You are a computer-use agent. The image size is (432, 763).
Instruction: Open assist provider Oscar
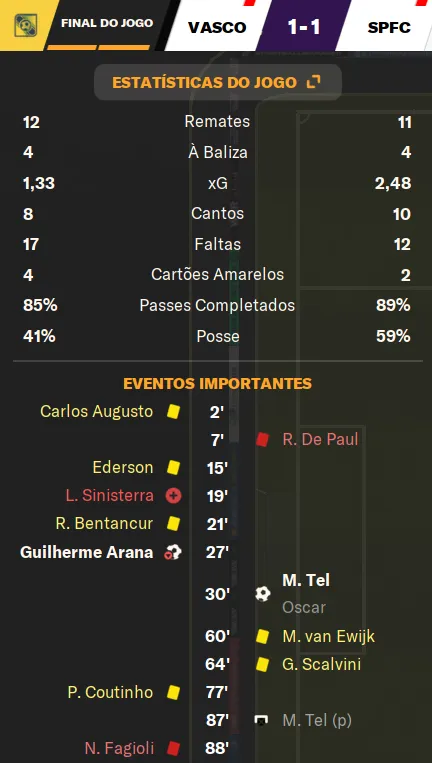coord(304,607)
